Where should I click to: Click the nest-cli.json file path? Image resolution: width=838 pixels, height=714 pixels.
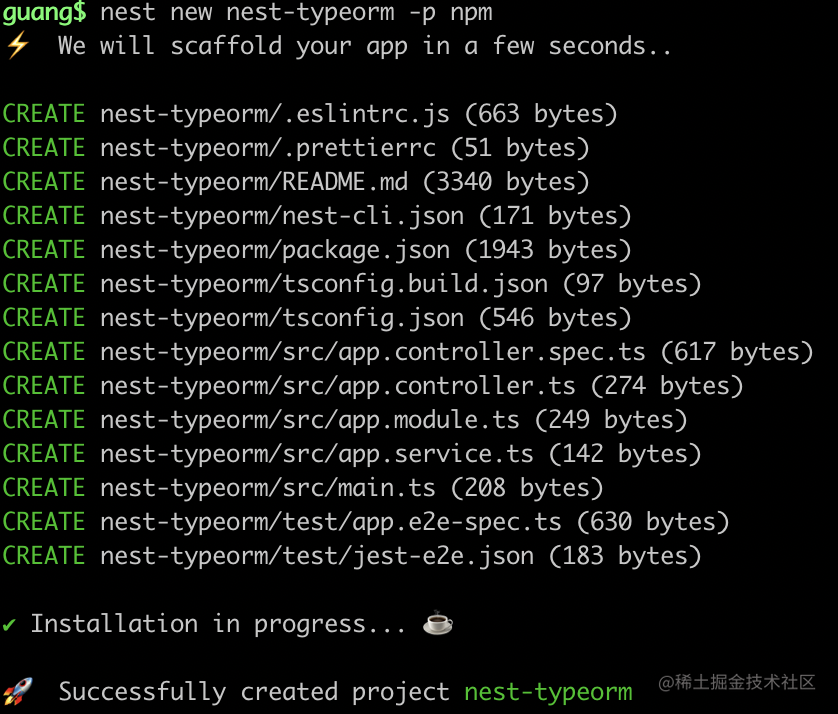[x=282, y=216]
